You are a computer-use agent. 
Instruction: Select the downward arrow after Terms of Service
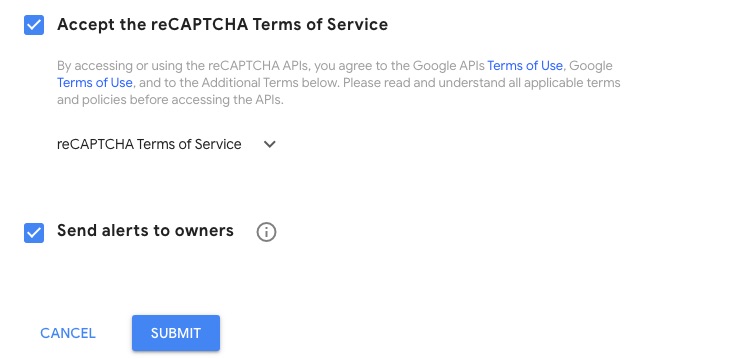(x=270, y=144)
